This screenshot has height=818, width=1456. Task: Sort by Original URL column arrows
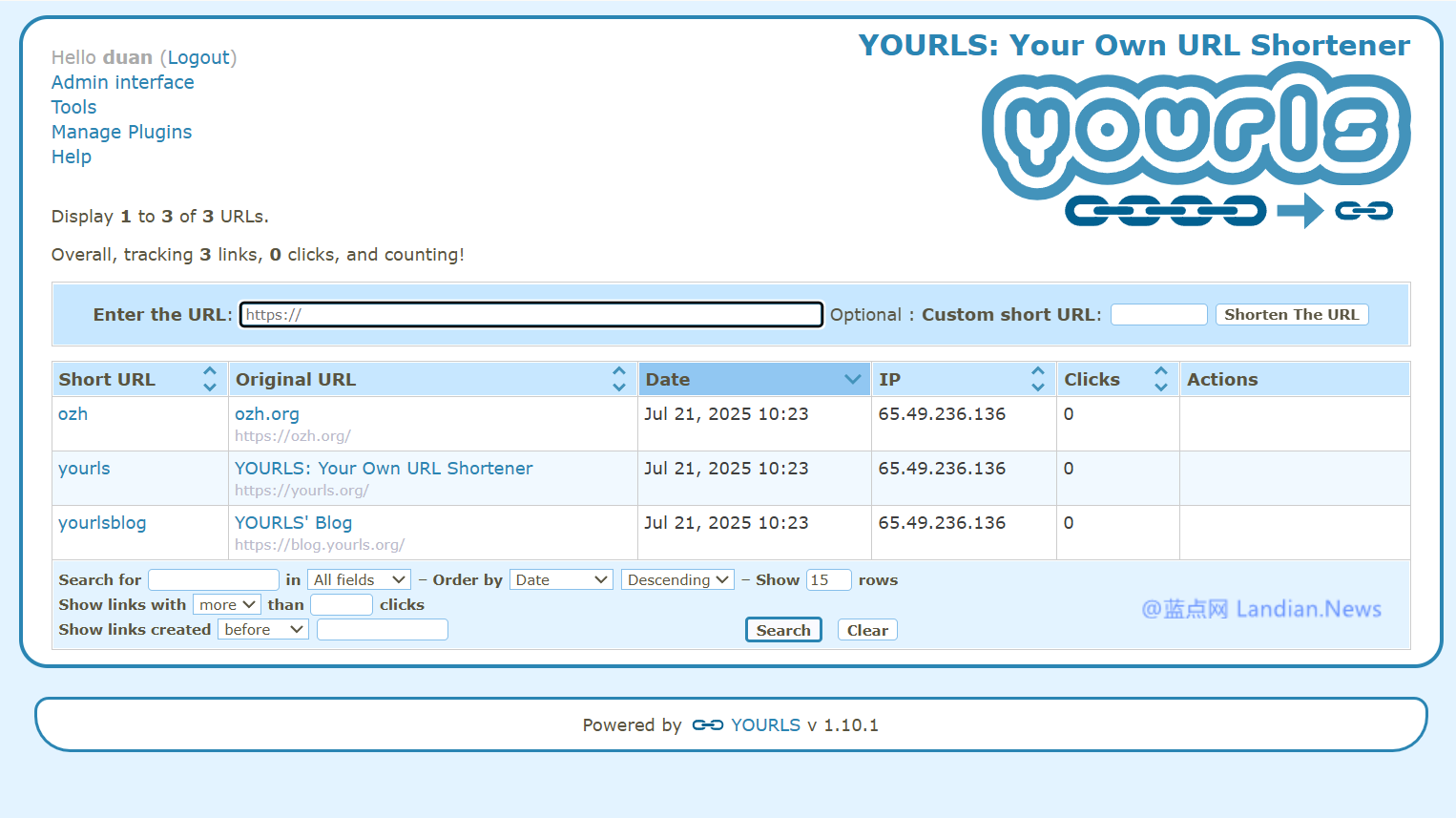click(619, 379)
